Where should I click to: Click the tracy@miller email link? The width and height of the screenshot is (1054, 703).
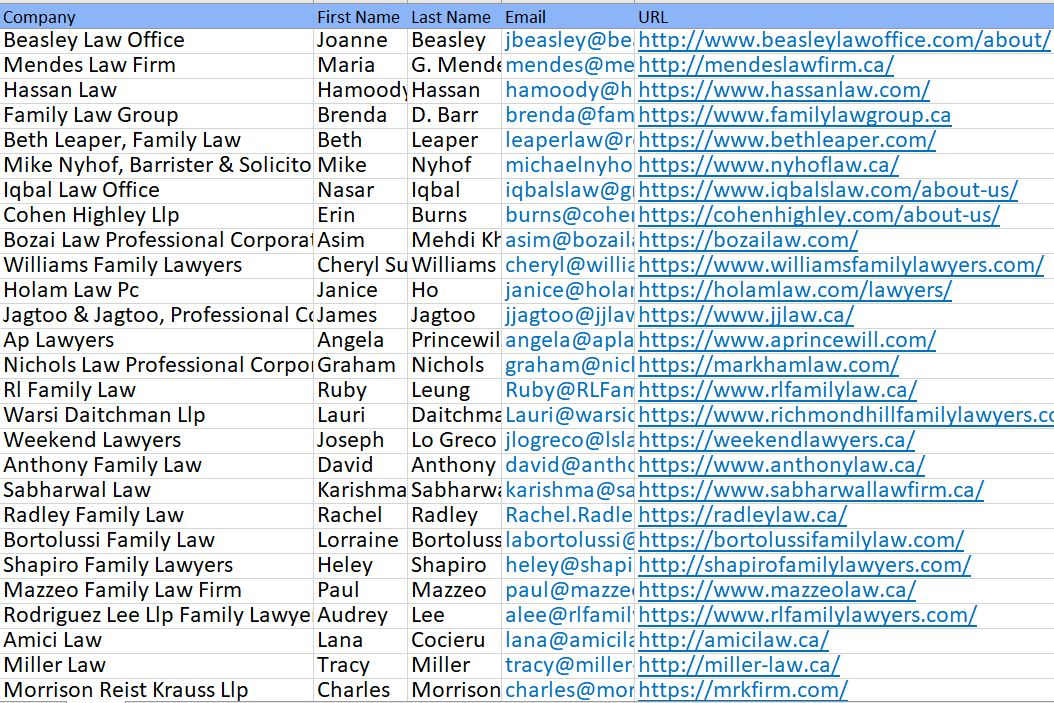569,665
